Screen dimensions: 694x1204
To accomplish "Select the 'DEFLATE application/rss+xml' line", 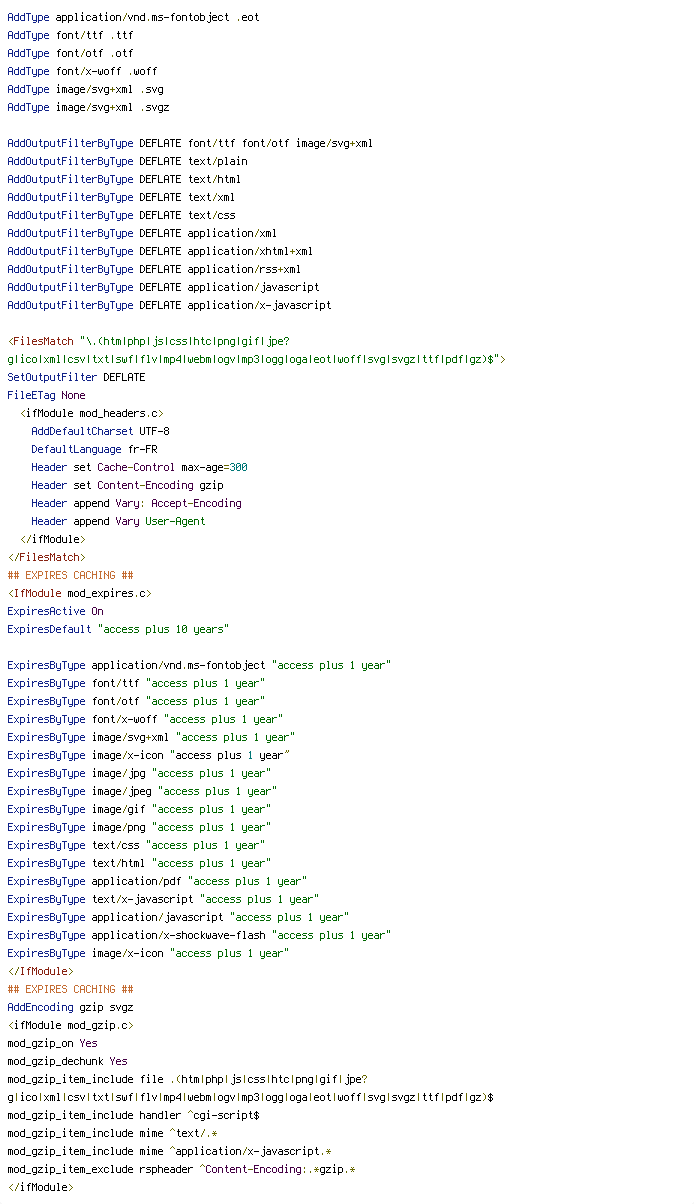I will tap(154, 269).
